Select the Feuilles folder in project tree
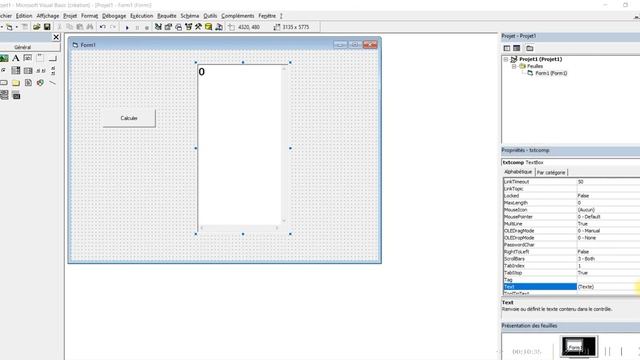This screenshot has height=360, width=640. point(535,66)
